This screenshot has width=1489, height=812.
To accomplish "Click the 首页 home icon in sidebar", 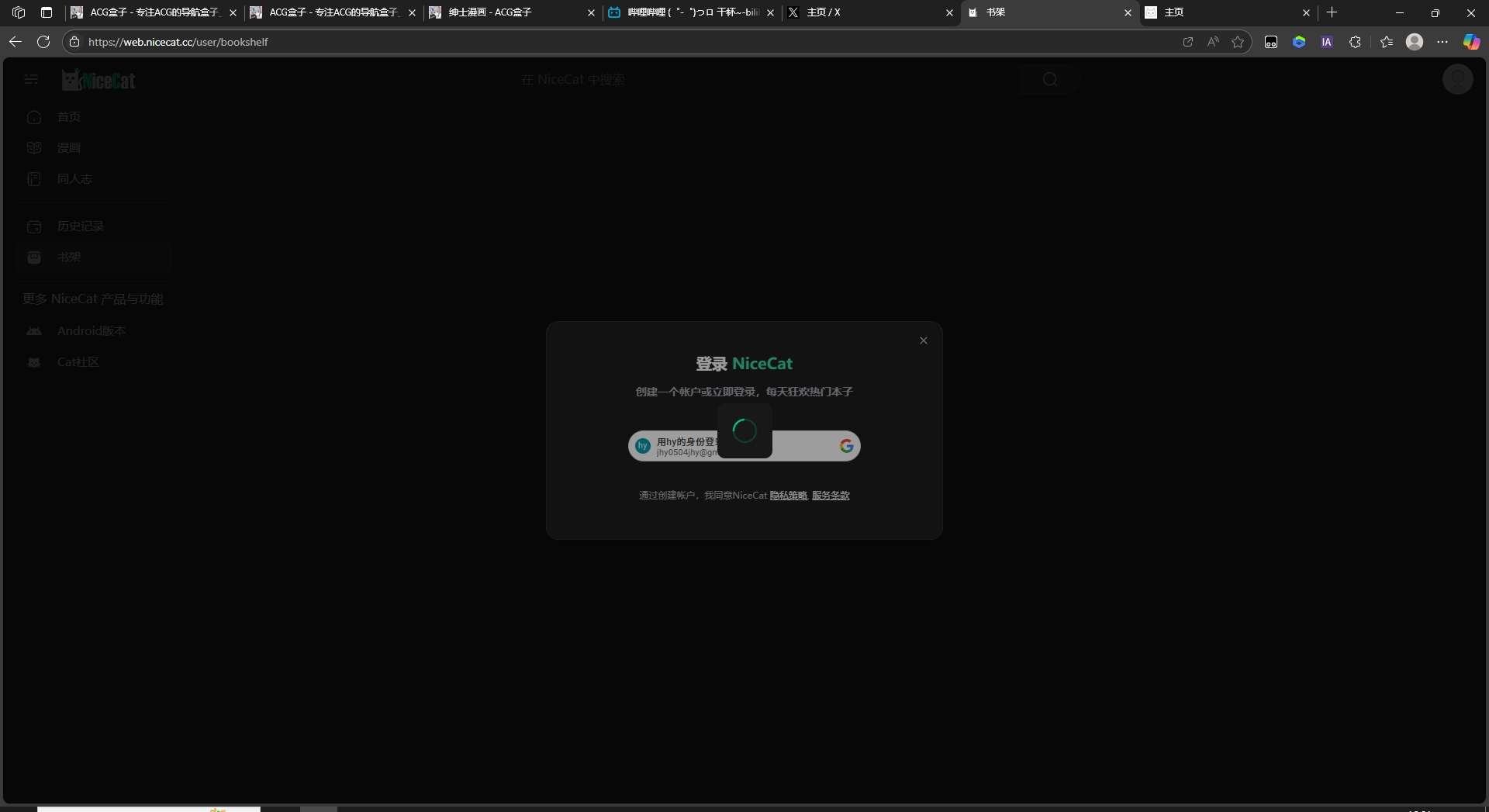I will 34,117.
